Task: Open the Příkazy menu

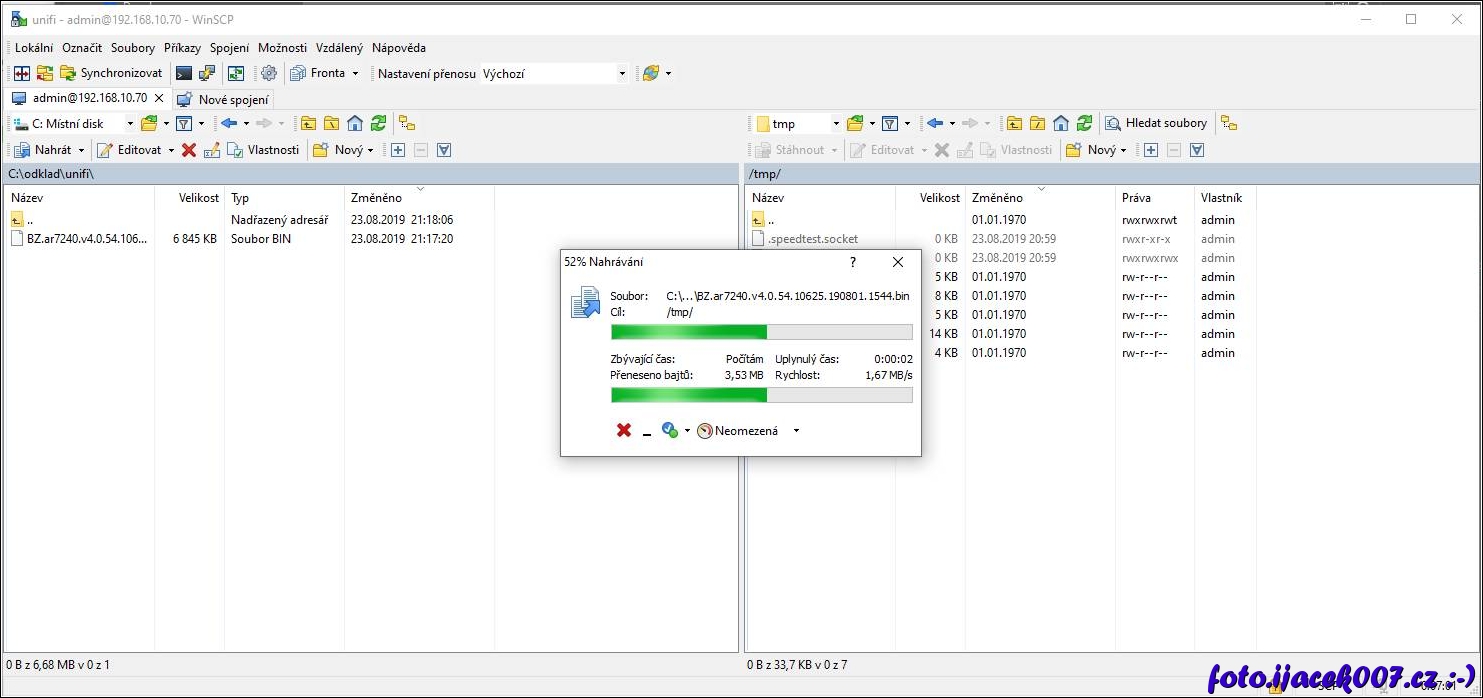Action: [x=182, y=48]
